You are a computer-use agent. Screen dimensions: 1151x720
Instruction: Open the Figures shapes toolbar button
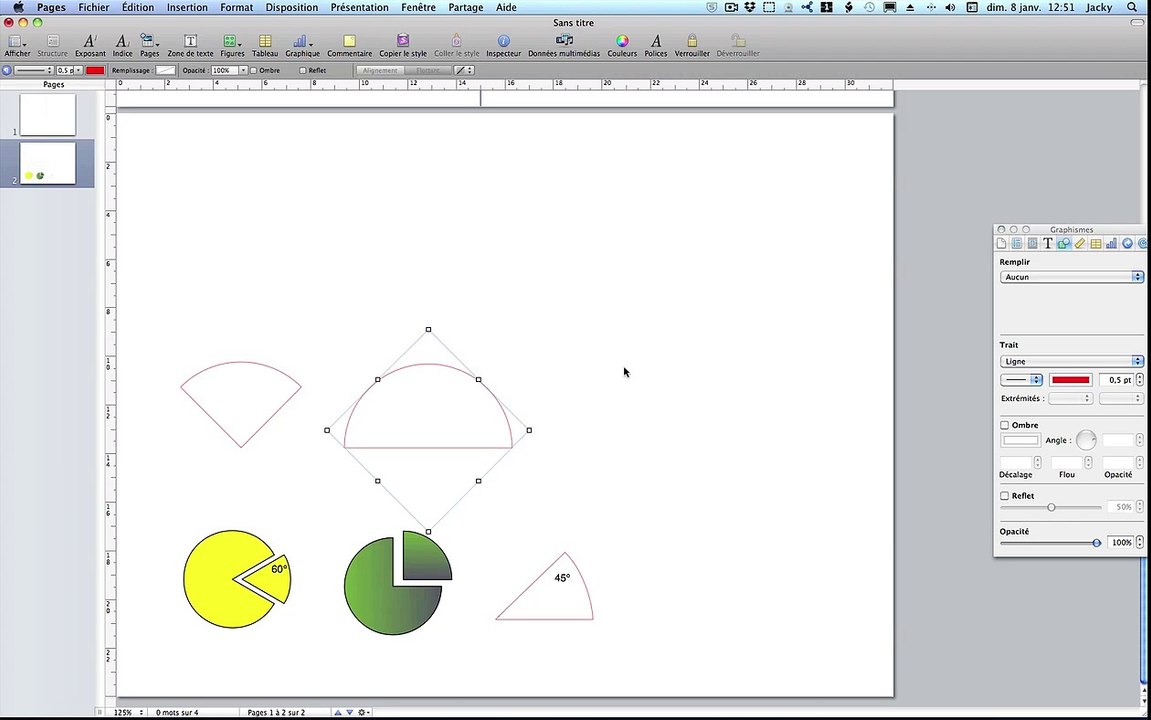(x=232, y=45)
